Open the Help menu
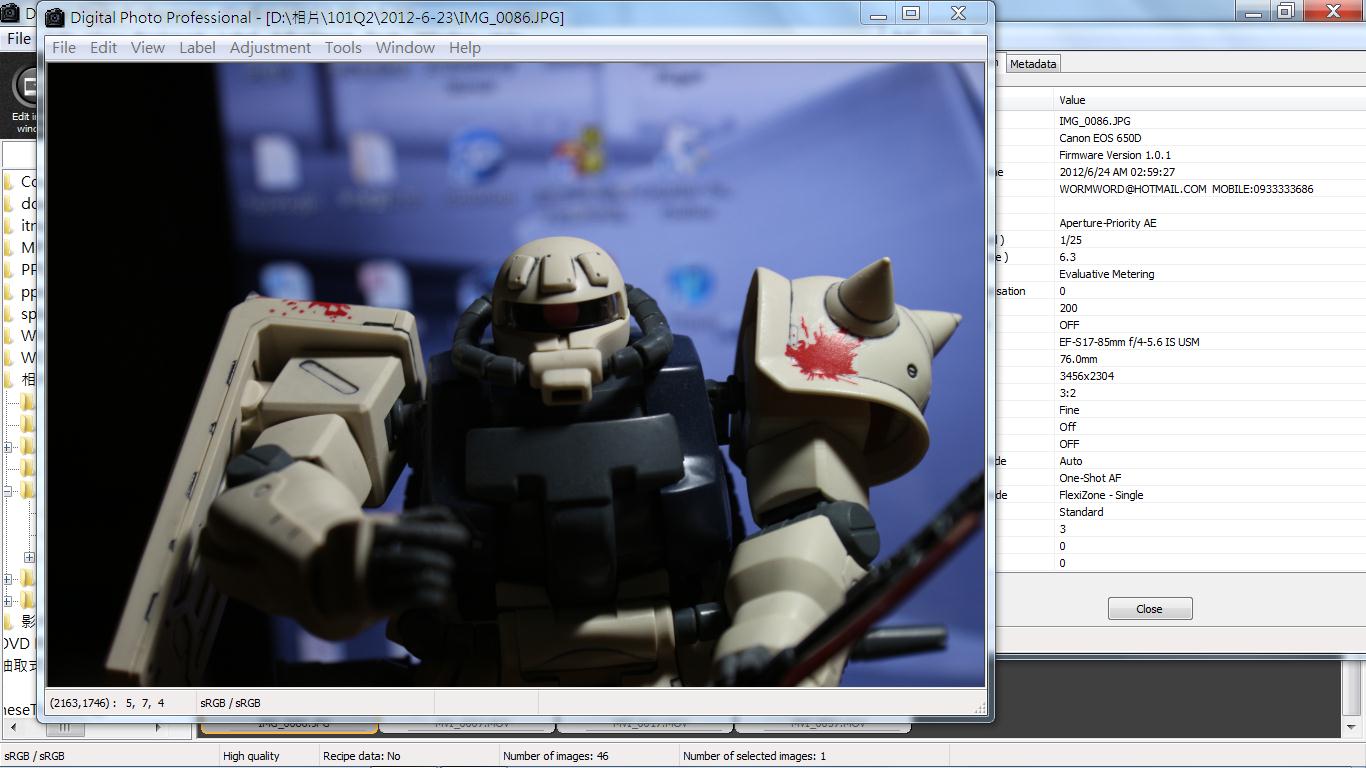This screenshot has height=768, width=1366. [x=465, y=47]
